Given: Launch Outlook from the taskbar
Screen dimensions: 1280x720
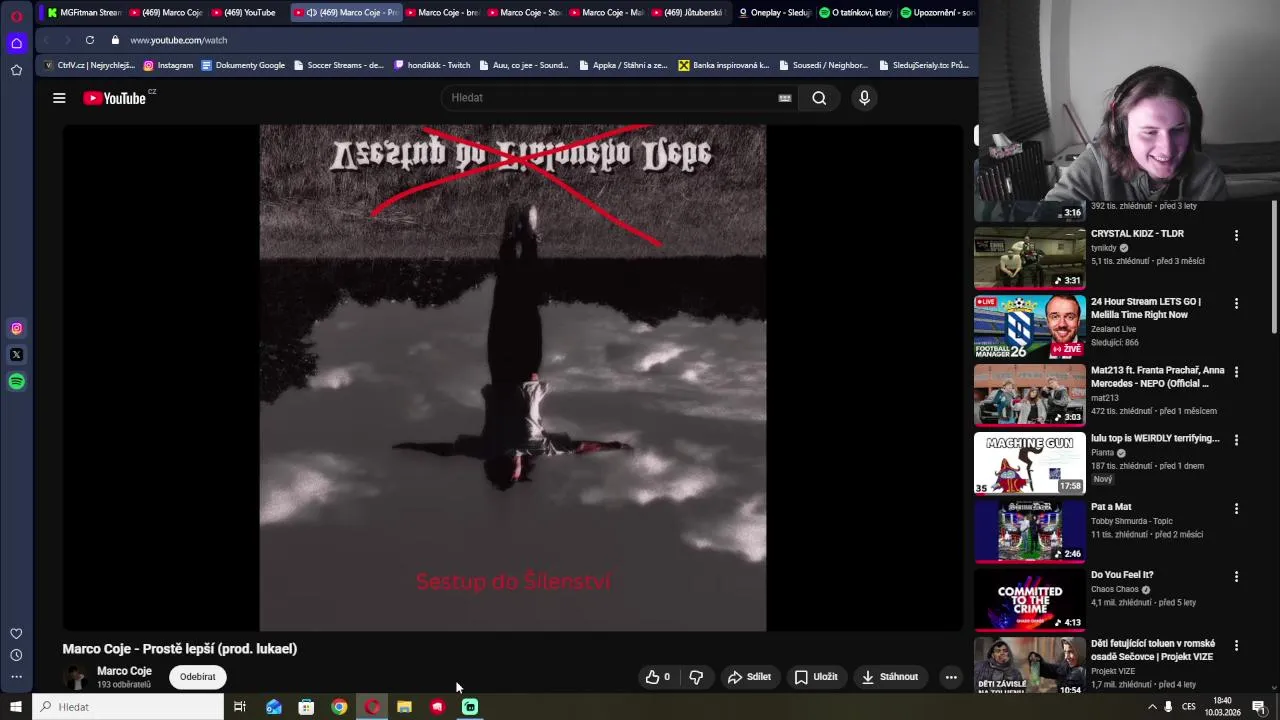Looking at the screenshot, I should tap(273, 707).
